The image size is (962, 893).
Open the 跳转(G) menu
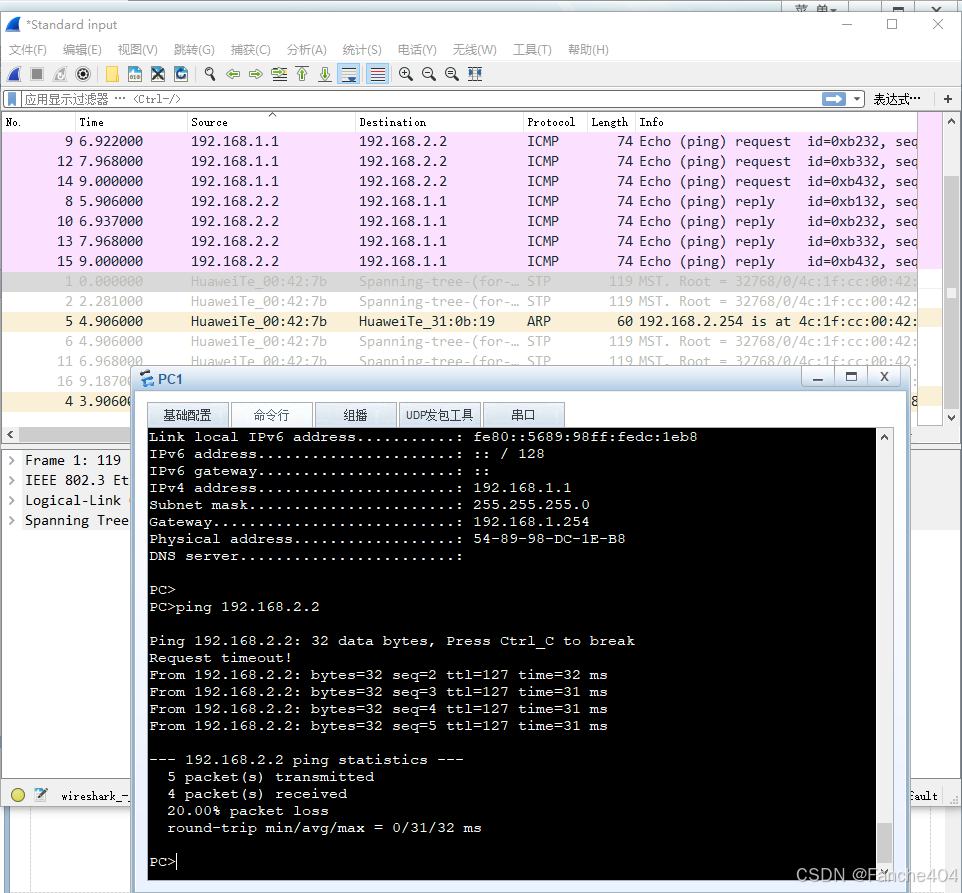[x=194, y=50]
